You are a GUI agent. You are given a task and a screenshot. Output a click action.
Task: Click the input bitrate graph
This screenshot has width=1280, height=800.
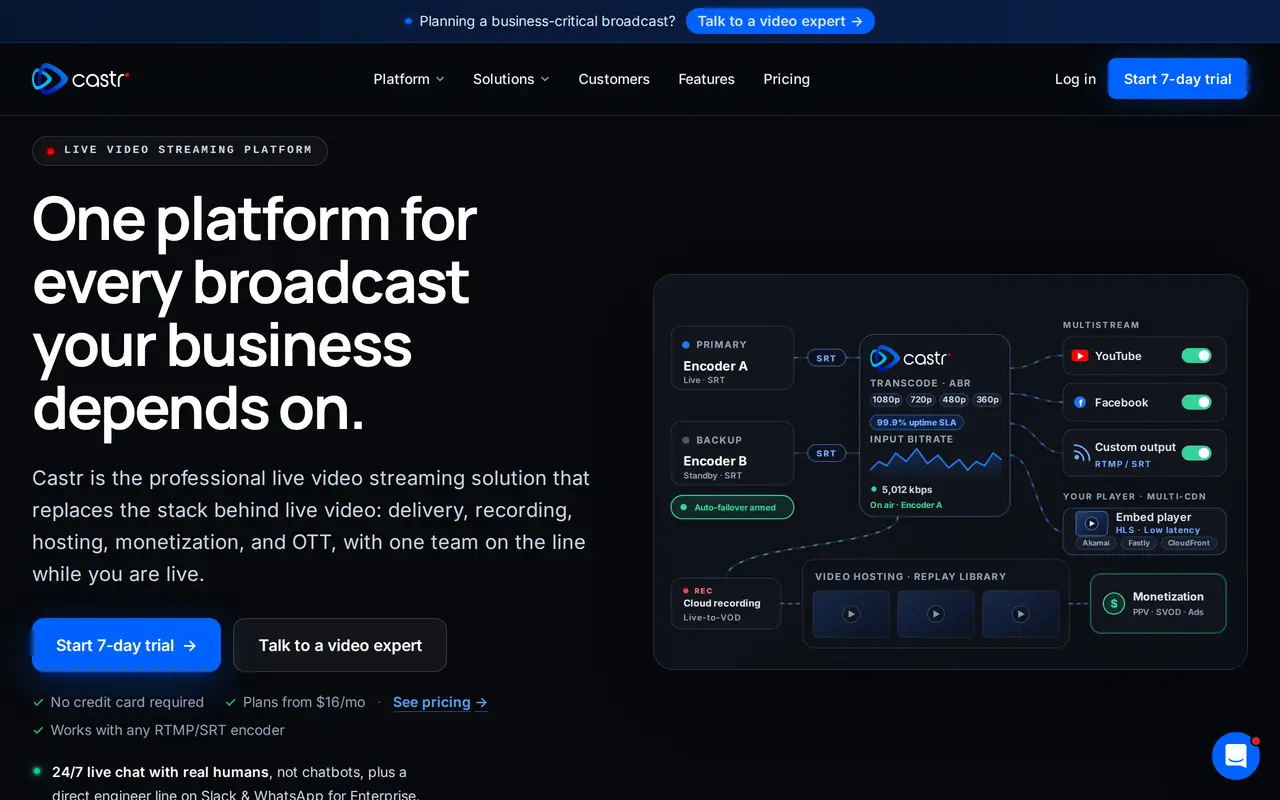click(x=935, y=461)
